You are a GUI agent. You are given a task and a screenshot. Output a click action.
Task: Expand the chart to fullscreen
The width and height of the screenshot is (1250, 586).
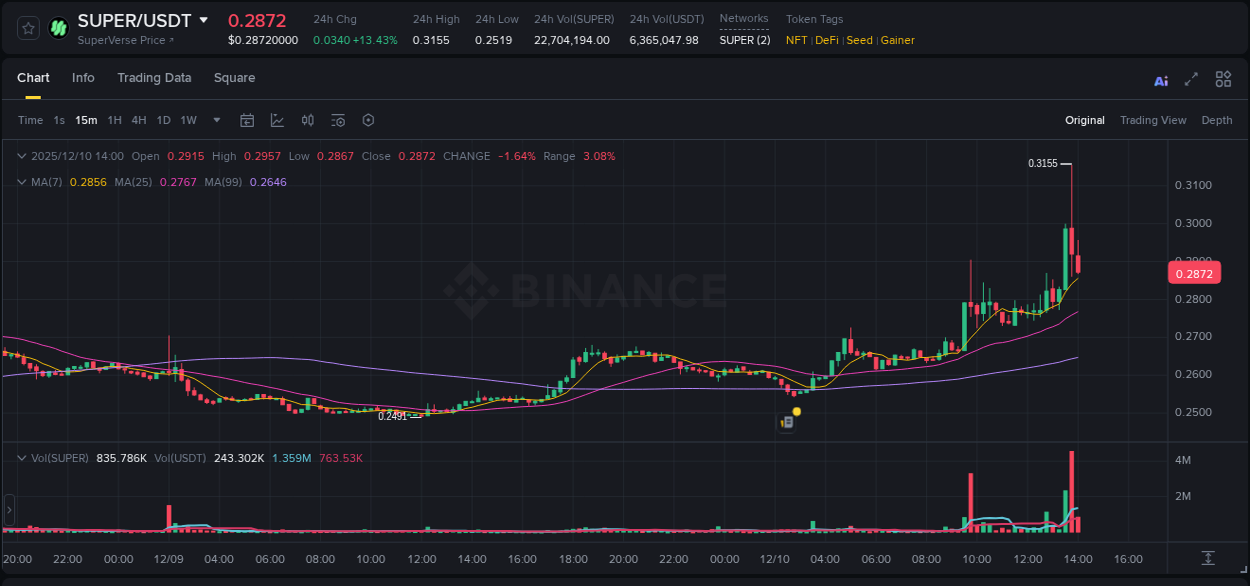click(1190, 79)
